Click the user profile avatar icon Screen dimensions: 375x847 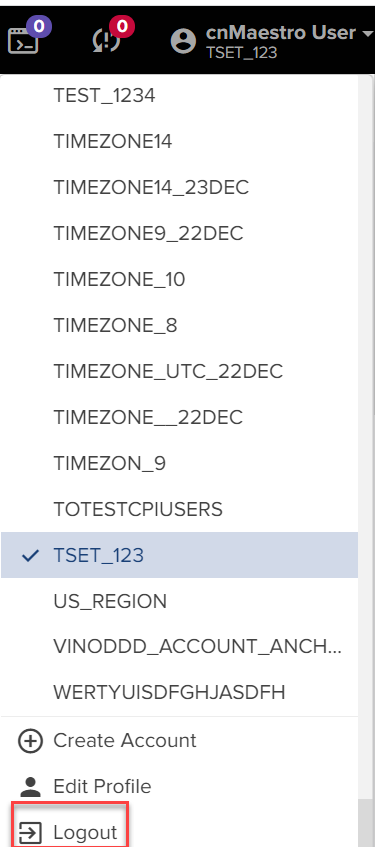(x=183, y=41)
